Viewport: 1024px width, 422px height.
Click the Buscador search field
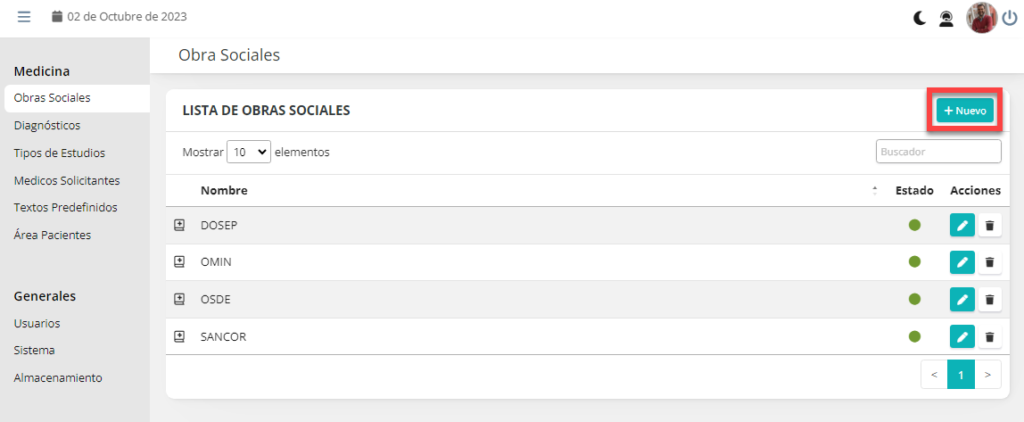(938, 152)
